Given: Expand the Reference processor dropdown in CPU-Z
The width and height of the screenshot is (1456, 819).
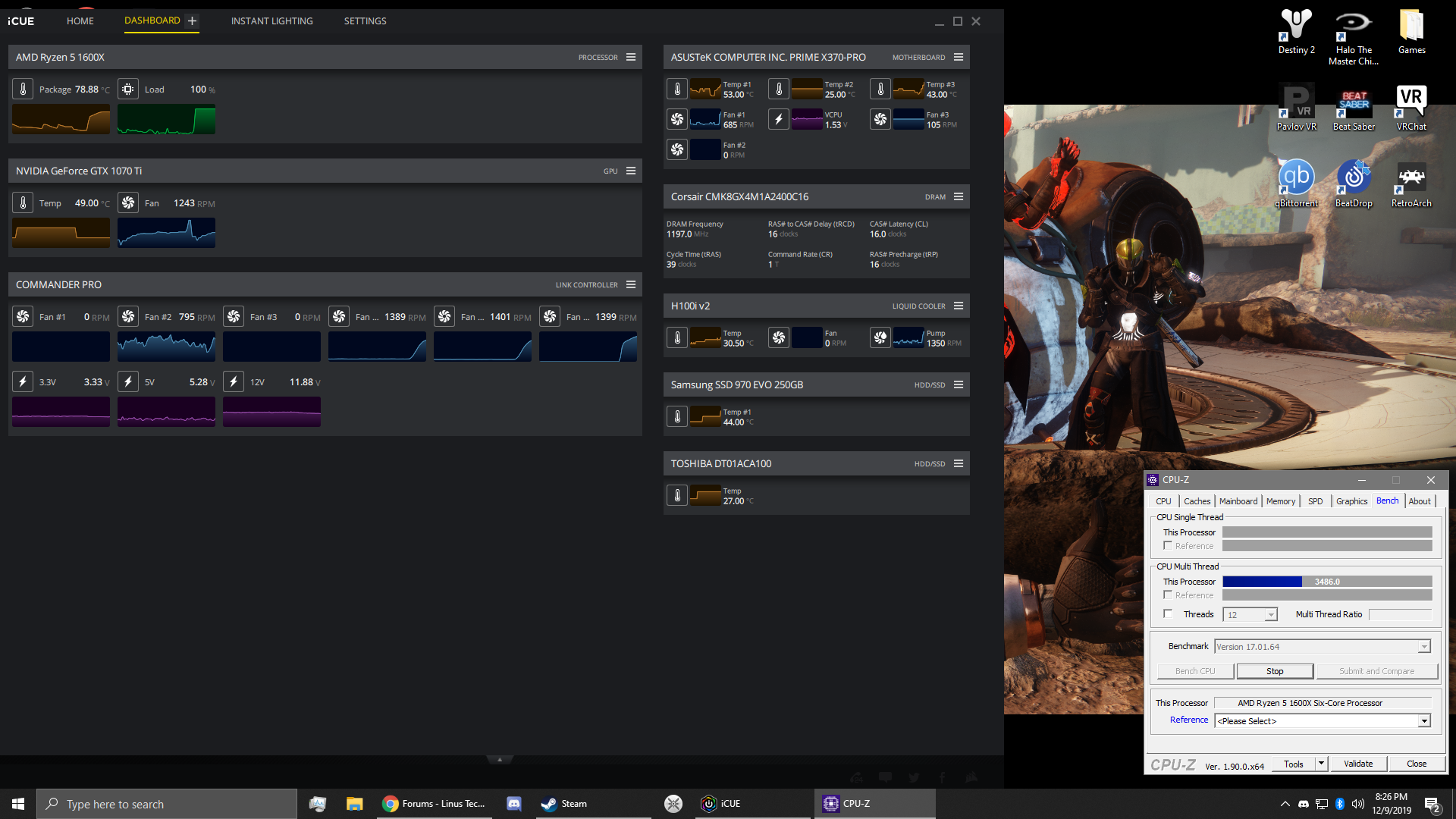Looking at the screenshot, I should point(1424,721).
